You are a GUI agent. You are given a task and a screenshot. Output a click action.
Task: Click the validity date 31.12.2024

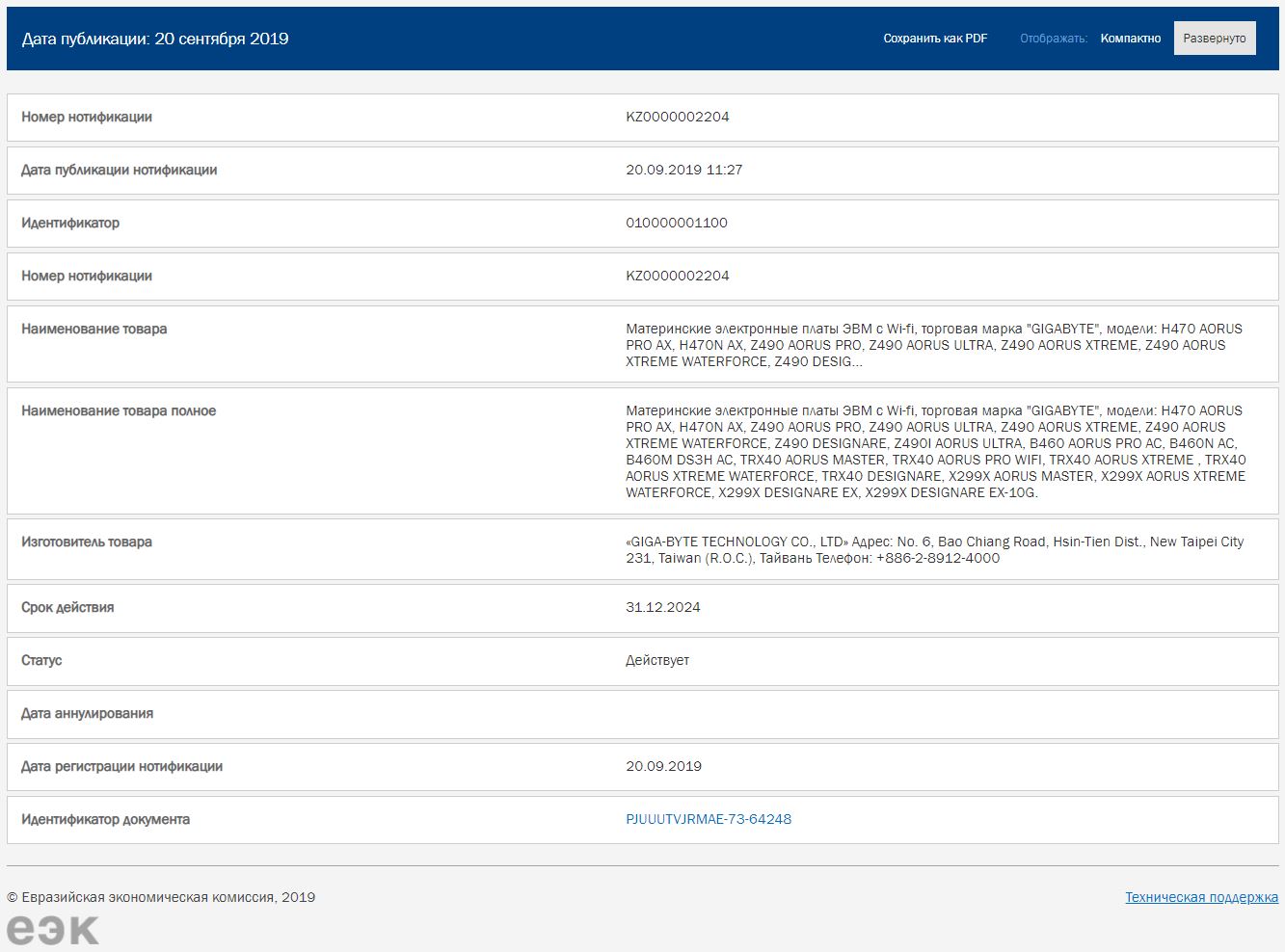pyautogui.click(x=663, y=607)
